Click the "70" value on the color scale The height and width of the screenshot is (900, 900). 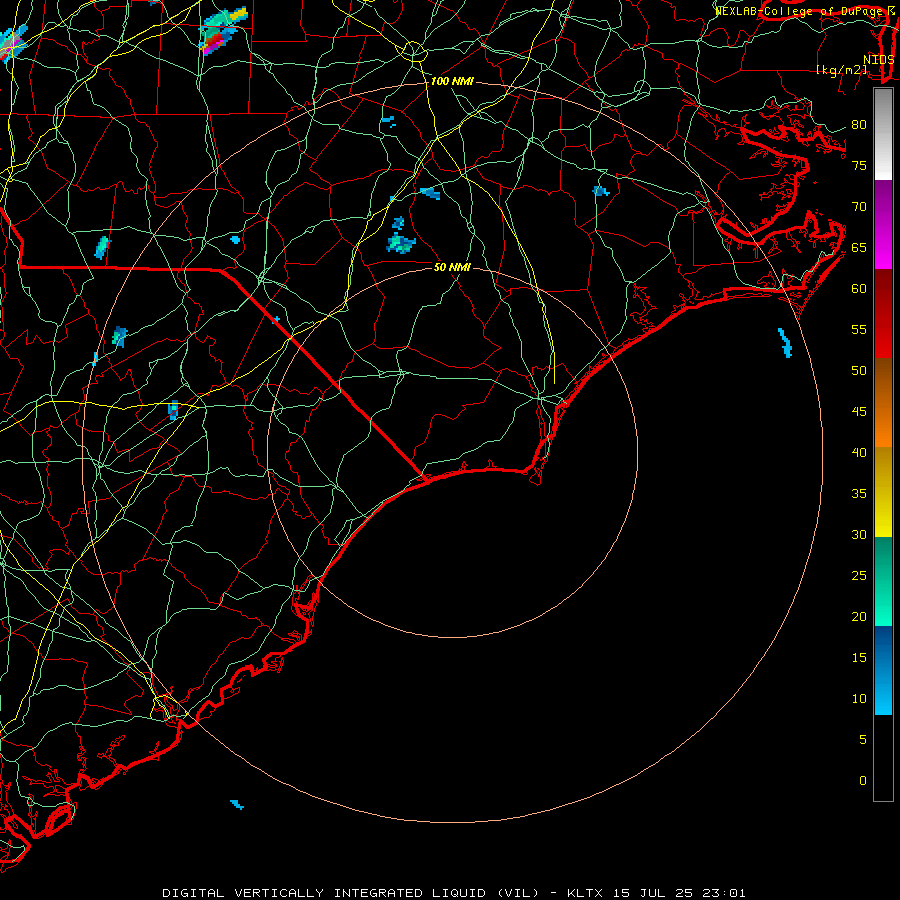(859, 206)
